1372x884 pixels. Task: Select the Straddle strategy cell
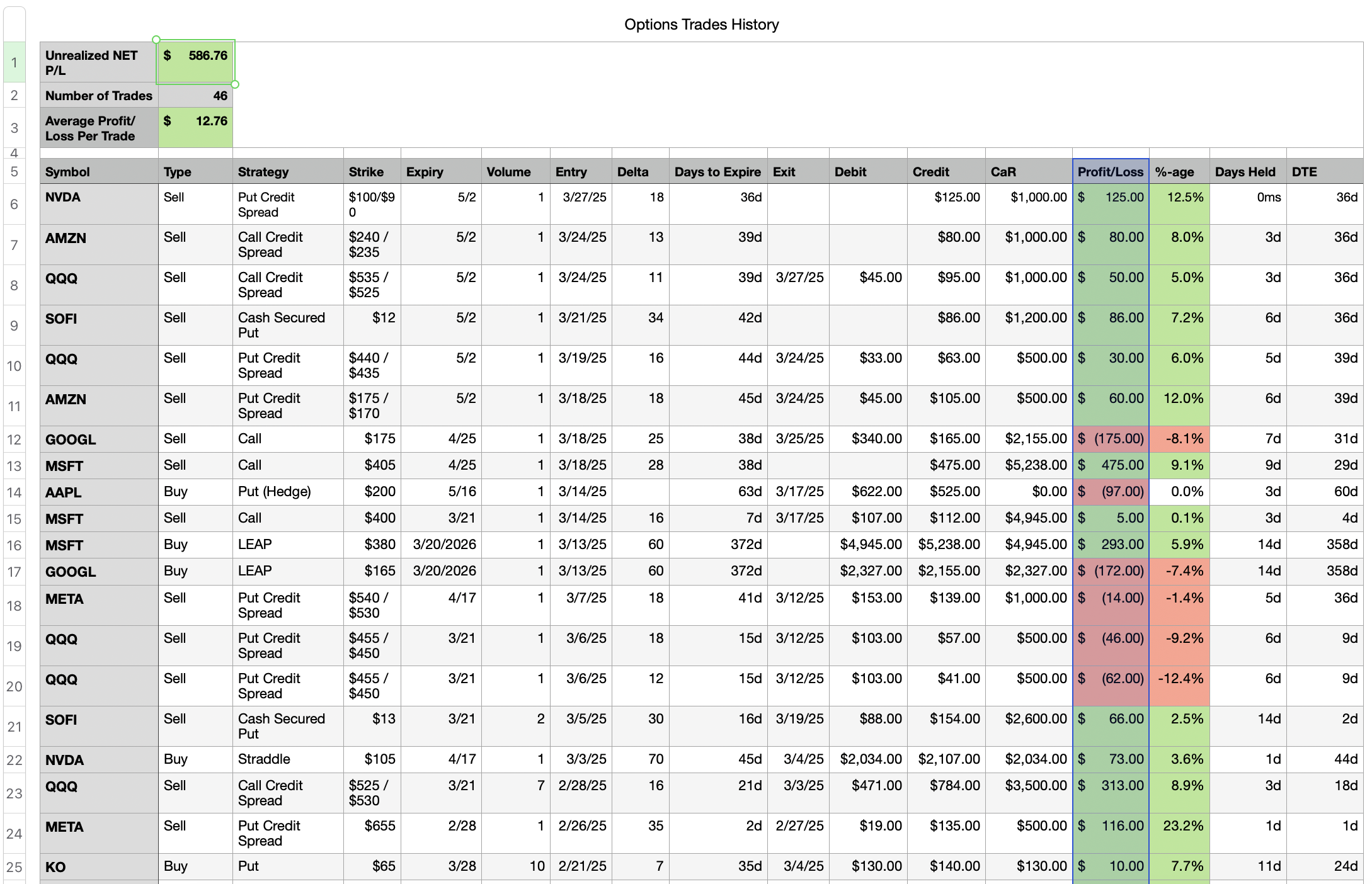(x=288, y=759)
